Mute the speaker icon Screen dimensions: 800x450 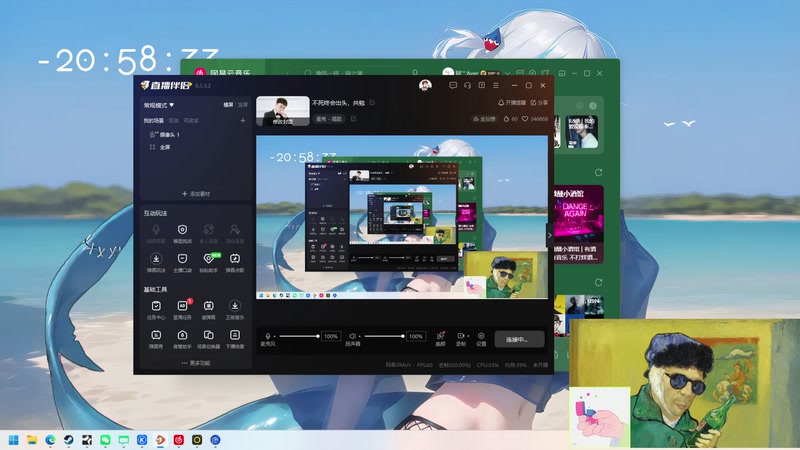(x=352, y=336)
